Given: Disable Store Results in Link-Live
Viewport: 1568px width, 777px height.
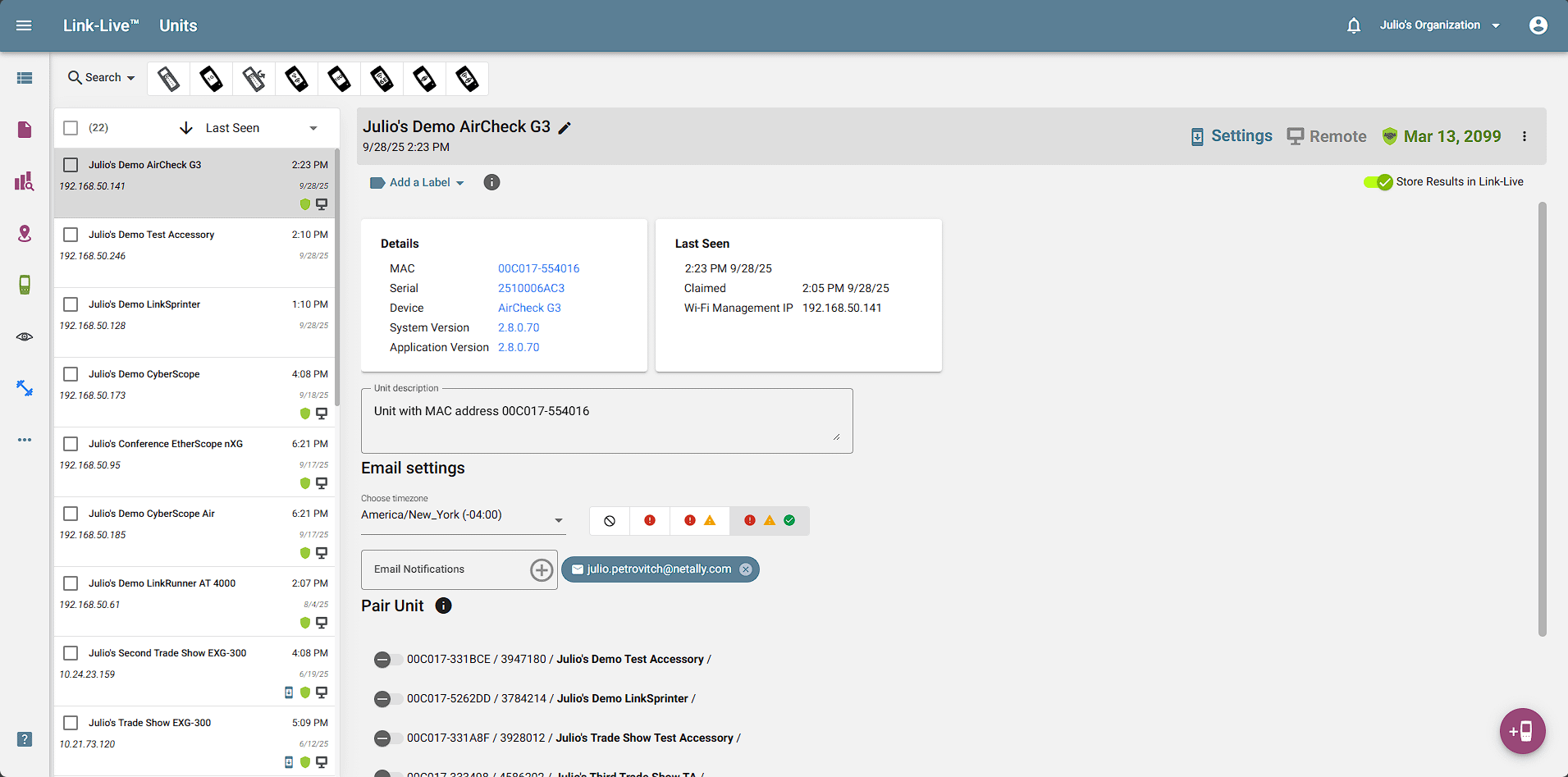Looking at the screenshot, I should [x=1379, y=181].
